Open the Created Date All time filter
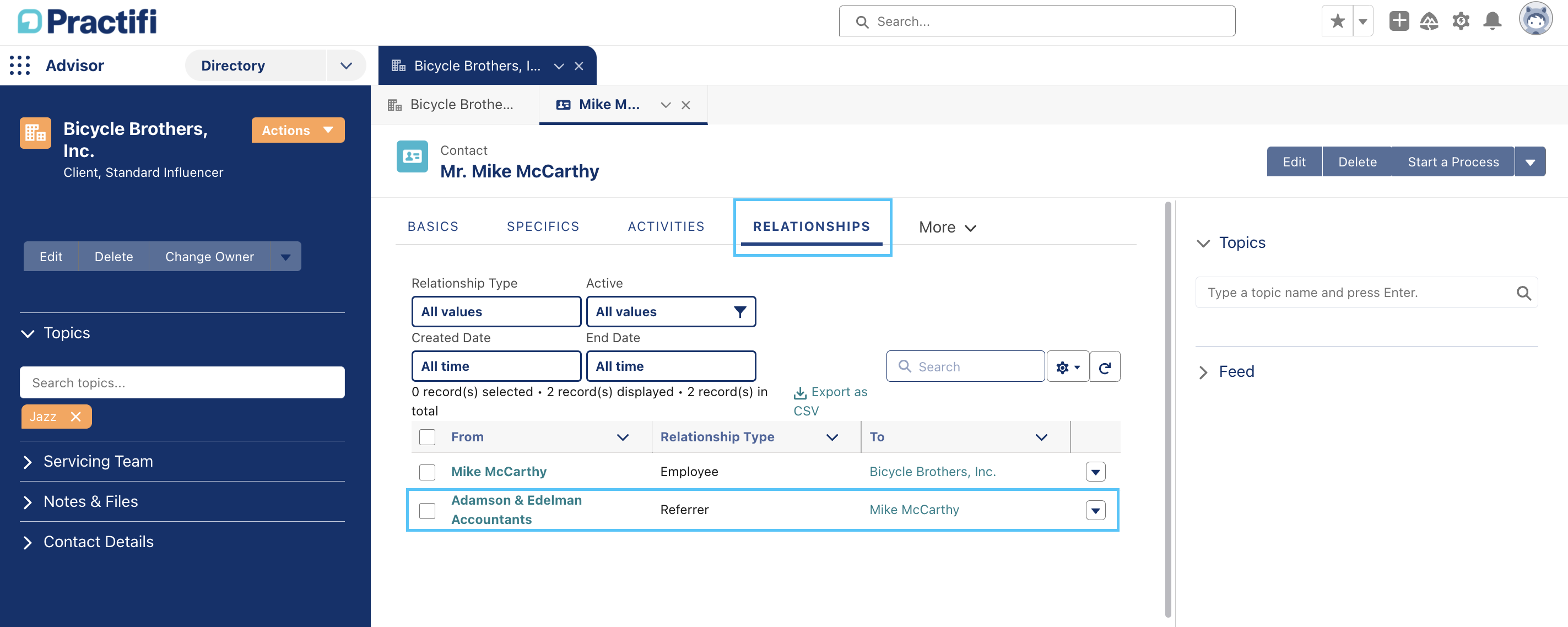This screenshot has width=1568, height=627. 496,366
